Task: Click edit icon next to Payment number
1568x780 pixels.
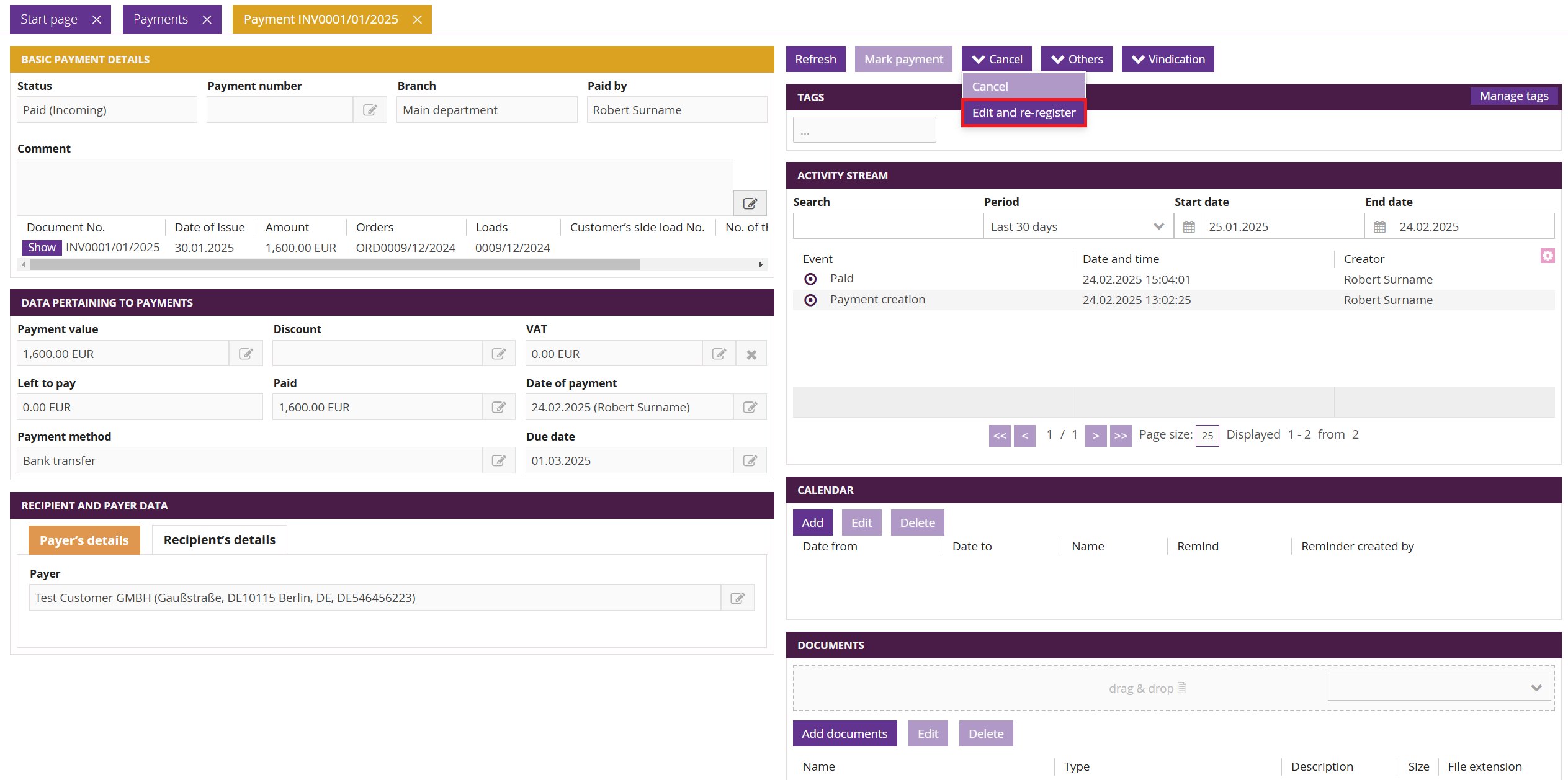Action: 370,110
